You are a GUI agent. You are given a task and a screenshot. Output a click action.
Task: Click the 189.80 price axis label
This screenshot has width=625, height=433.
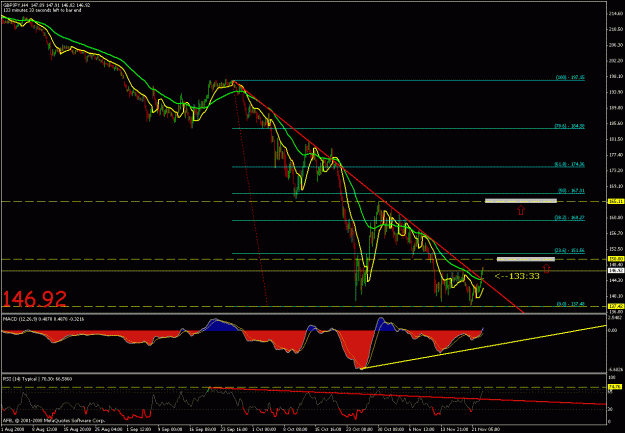tap(616, 108)
